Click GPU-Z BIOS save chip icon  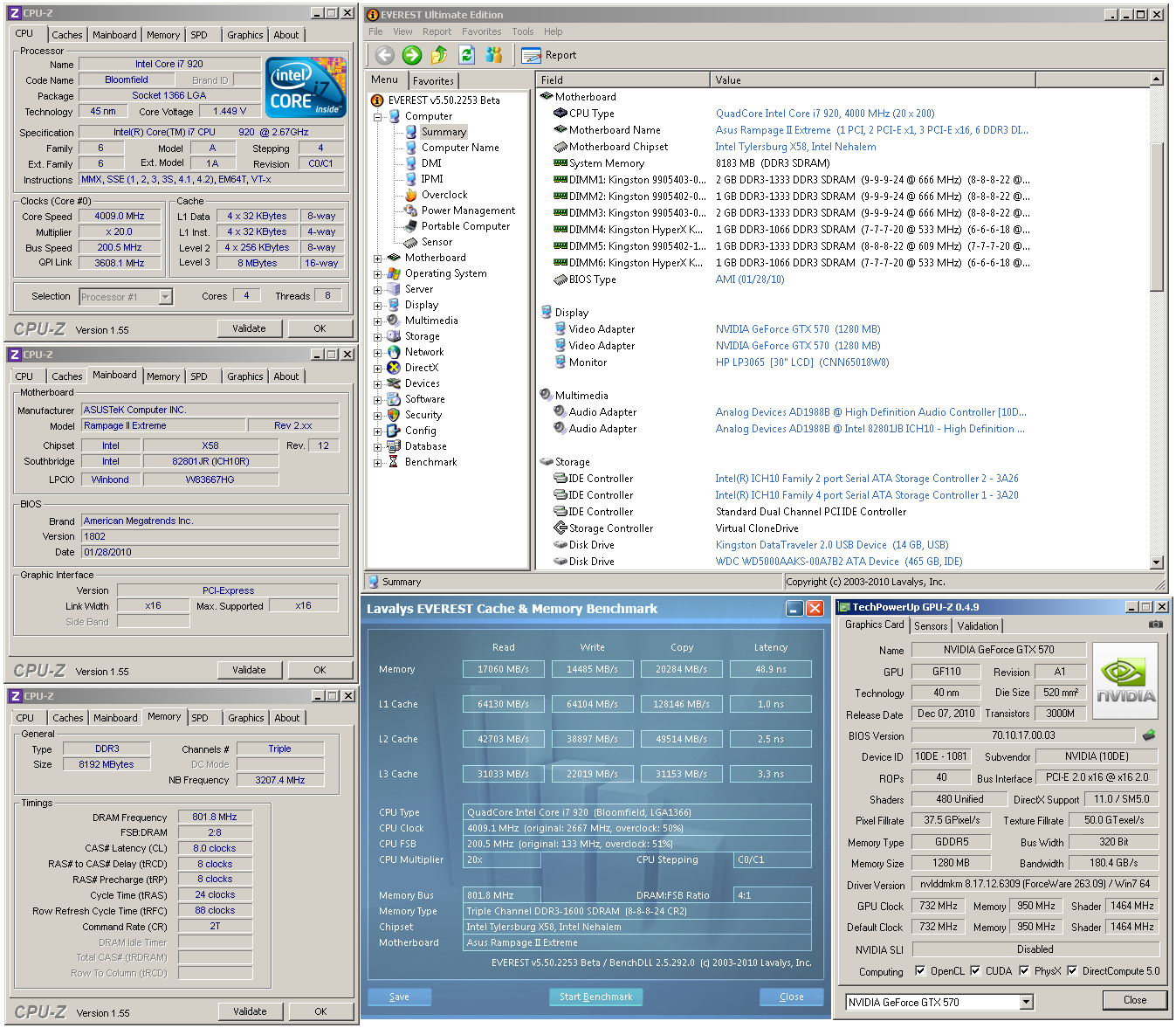coord(1149,735)
